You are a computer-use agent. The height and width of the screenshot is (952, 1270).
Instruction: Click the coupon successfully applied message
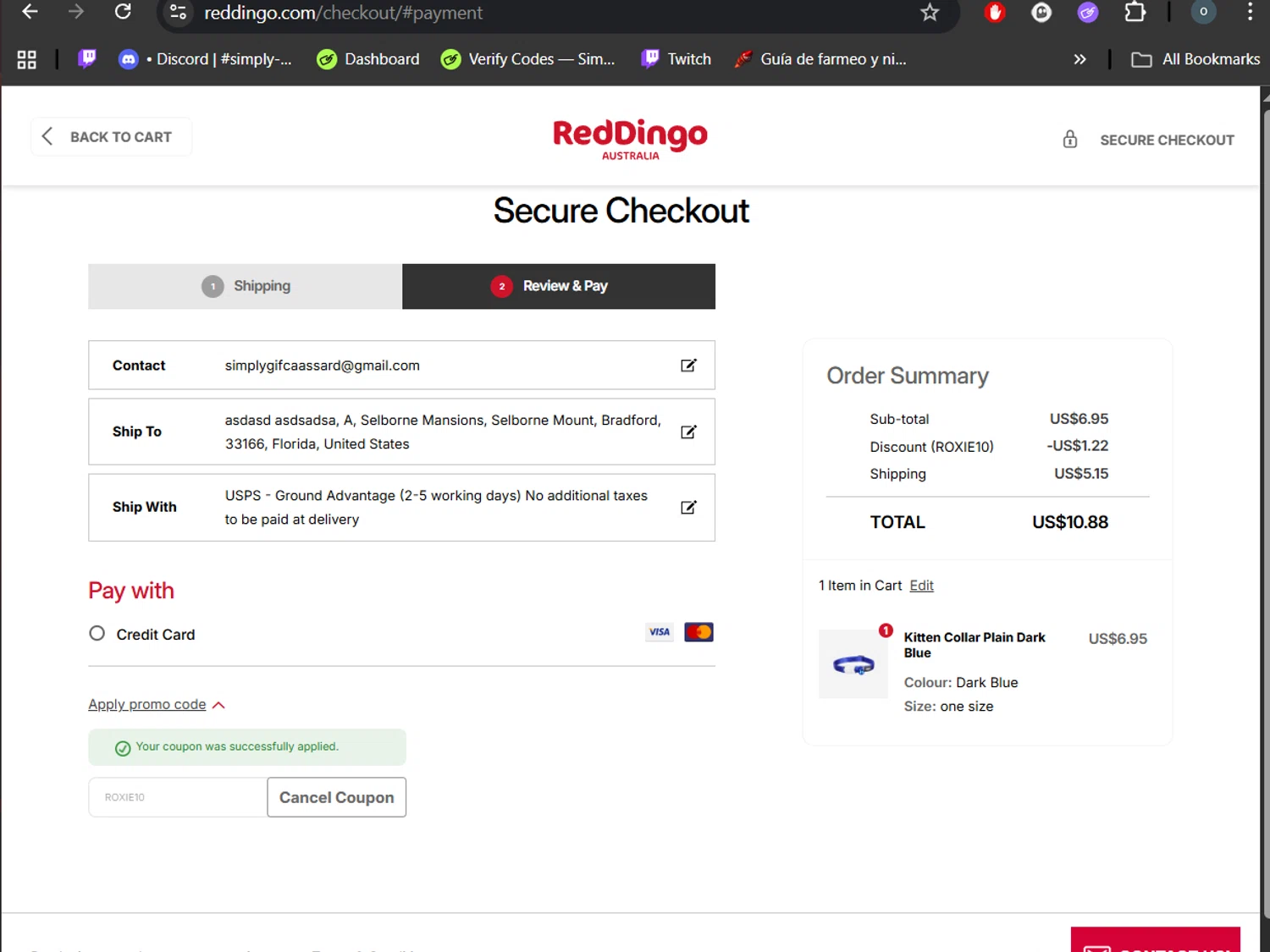[247, 747]
